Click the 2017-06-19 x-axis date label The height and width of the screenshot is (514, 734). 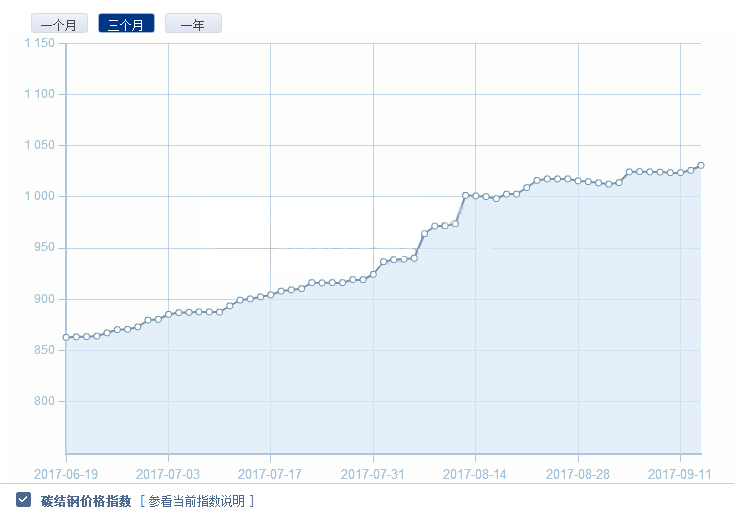click(x=66, y=473)
